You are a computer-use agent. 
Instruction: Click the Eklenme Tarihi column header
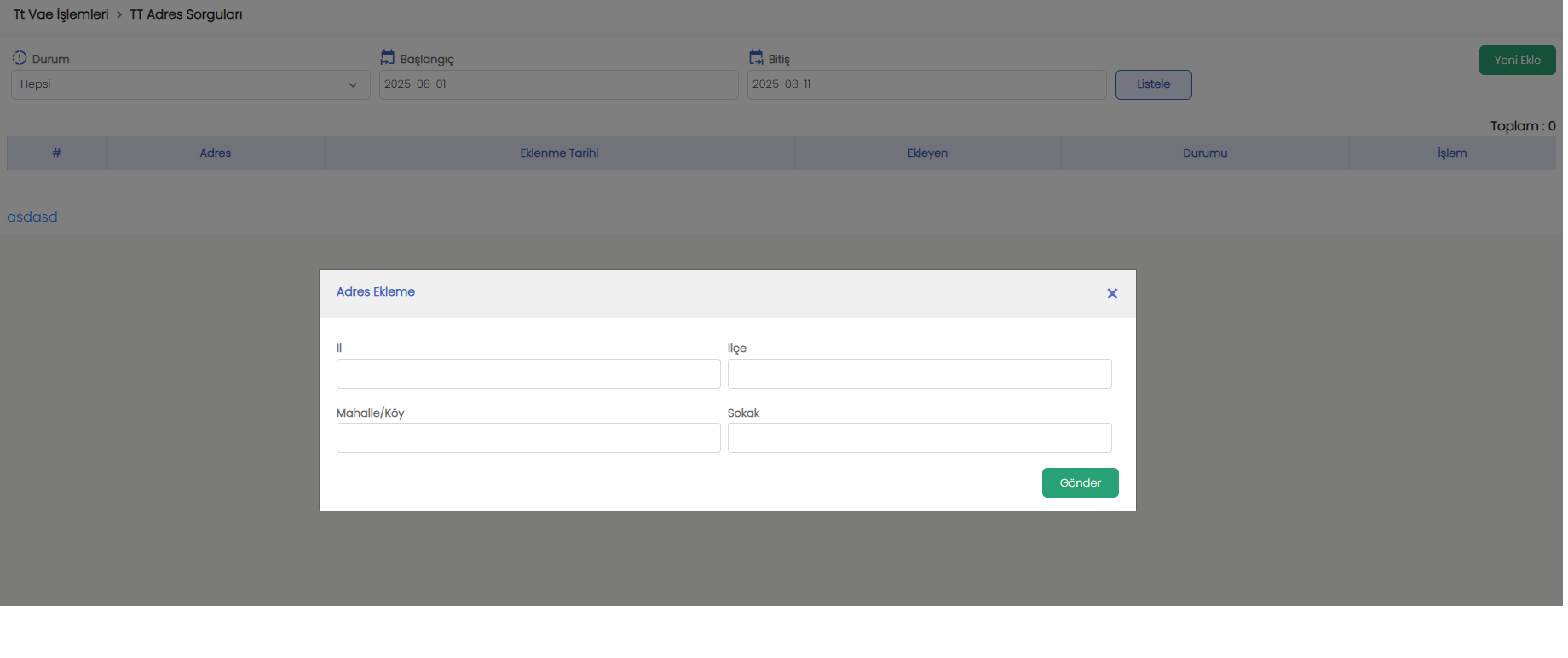[559, 153]
